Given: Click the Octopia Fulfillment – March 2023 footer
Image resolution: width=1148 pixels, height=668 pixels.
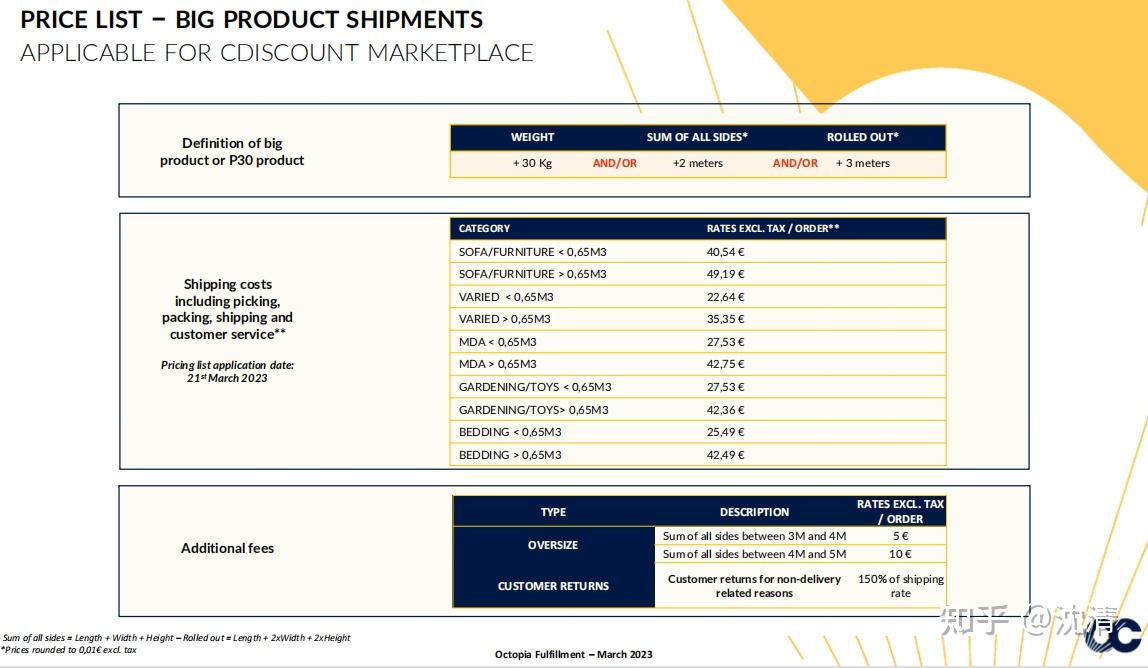Looking at the screenshot, I should (573, 655).
